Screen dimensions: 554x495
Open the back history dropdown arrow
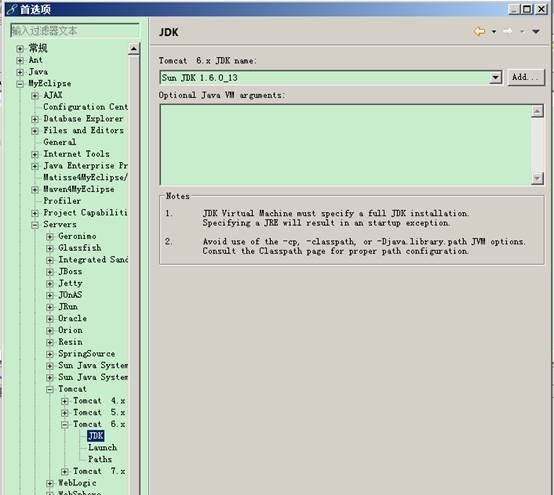(494, 32)
